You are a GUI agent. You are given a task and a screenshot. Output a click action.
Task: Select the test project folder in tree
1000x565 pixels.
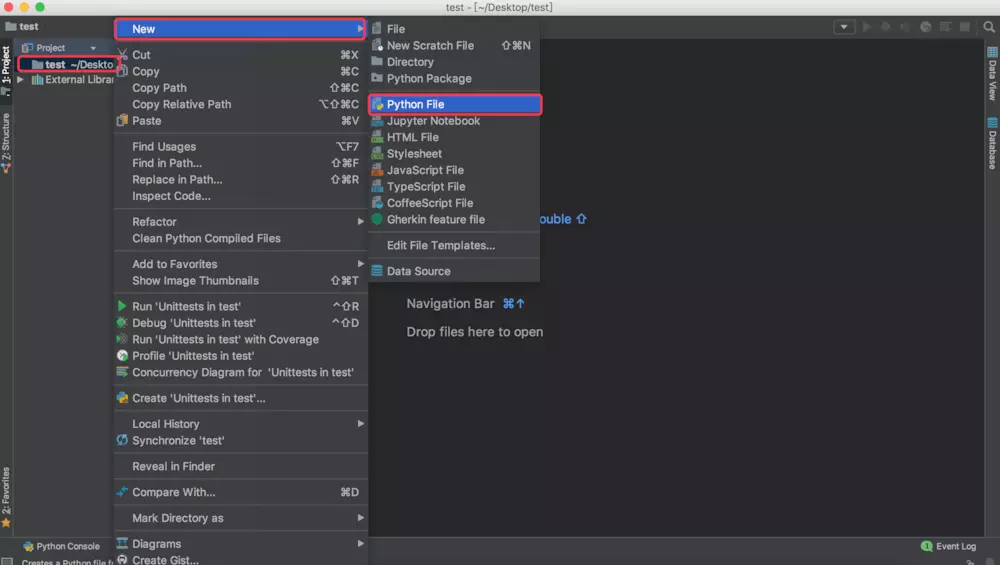[55, 65]
